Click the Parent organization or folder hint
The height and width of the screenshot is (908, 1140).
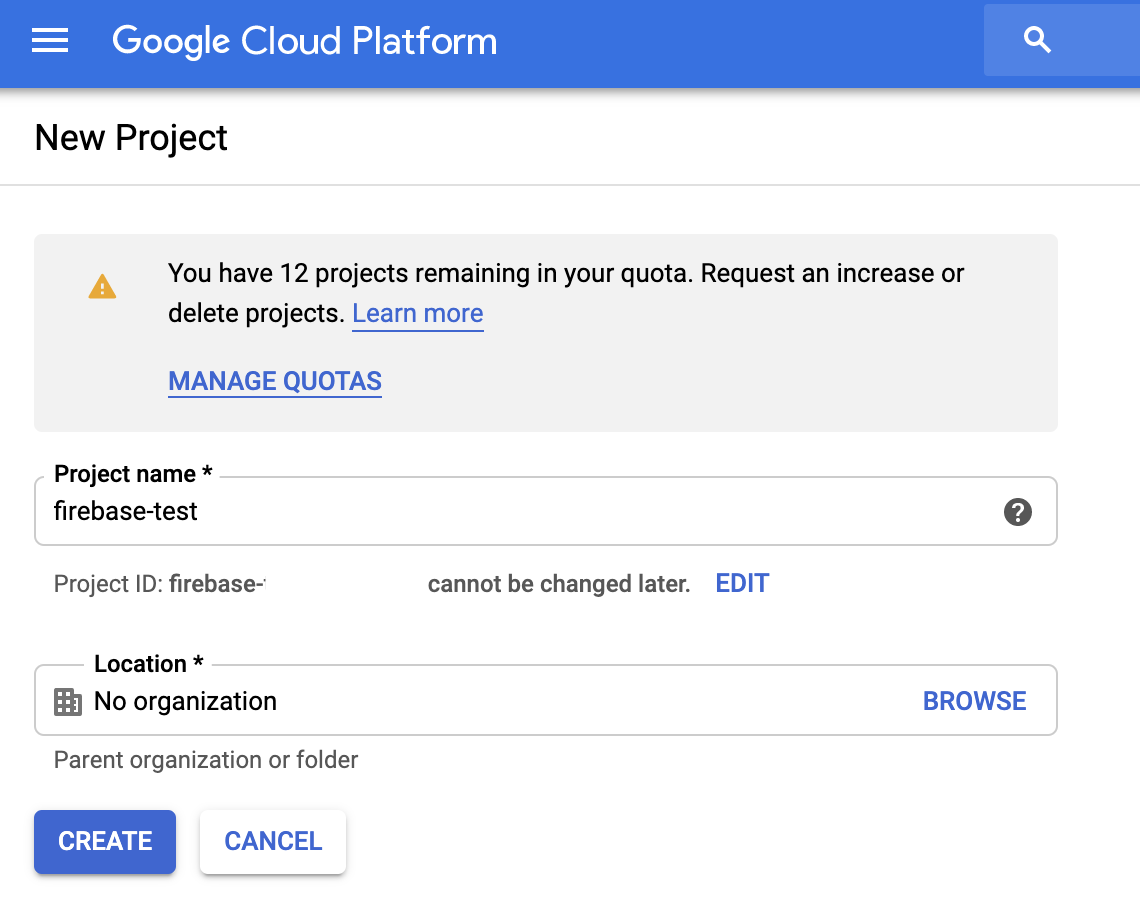(x=205, y=760)
